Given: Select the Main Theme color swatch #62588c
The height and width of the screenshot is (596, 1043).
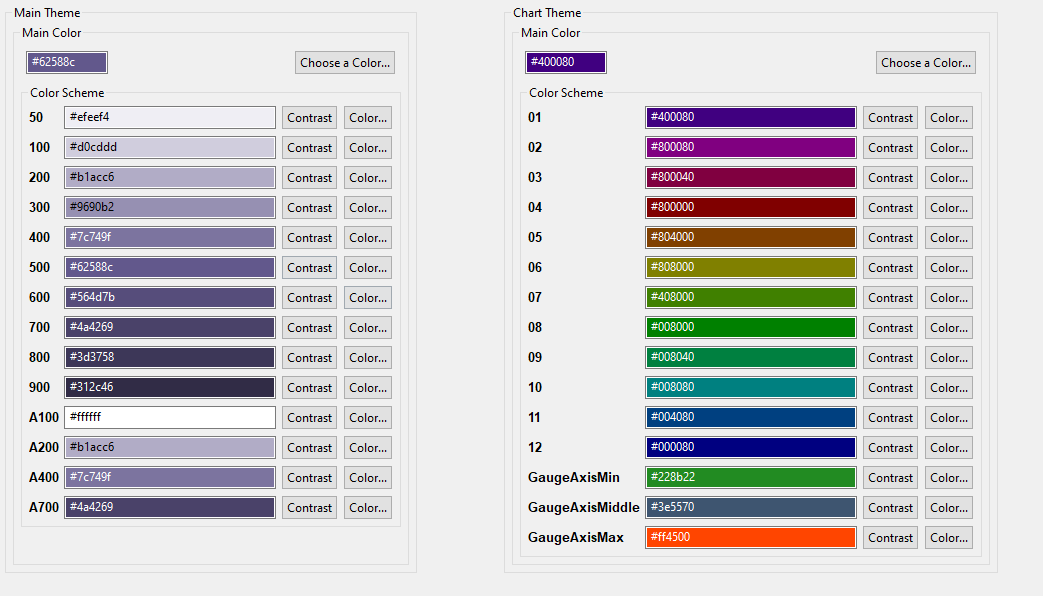Looking at the screenshot, I should [66, 62].
